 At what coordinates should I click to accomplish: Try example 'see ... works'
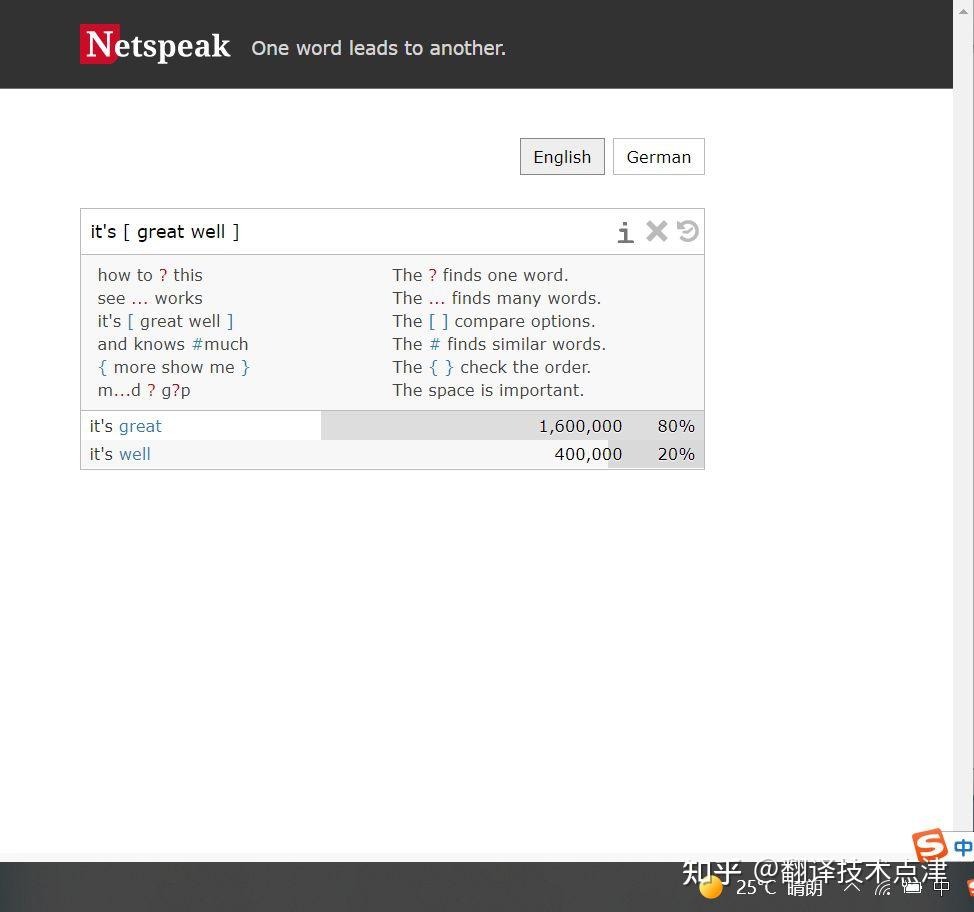(149, 298)
